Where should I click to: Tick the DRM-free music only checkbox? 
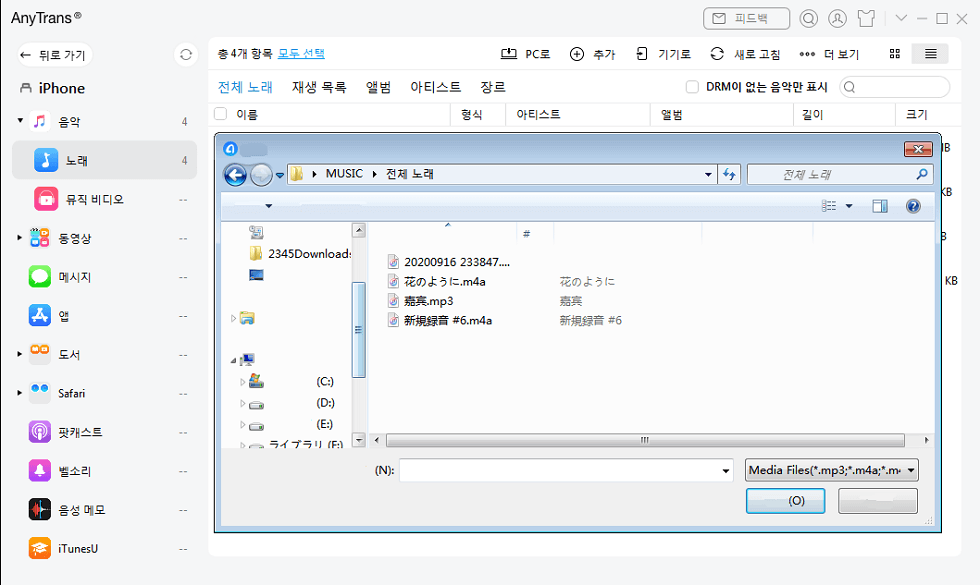[692, 87]
